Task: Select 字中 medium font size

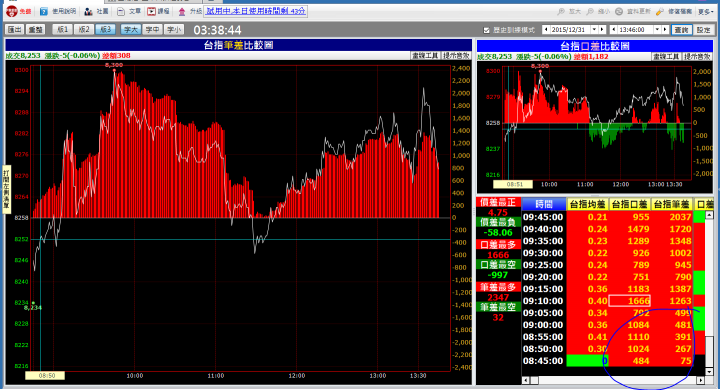Action: pyautogui.click(x=152, y=29)
